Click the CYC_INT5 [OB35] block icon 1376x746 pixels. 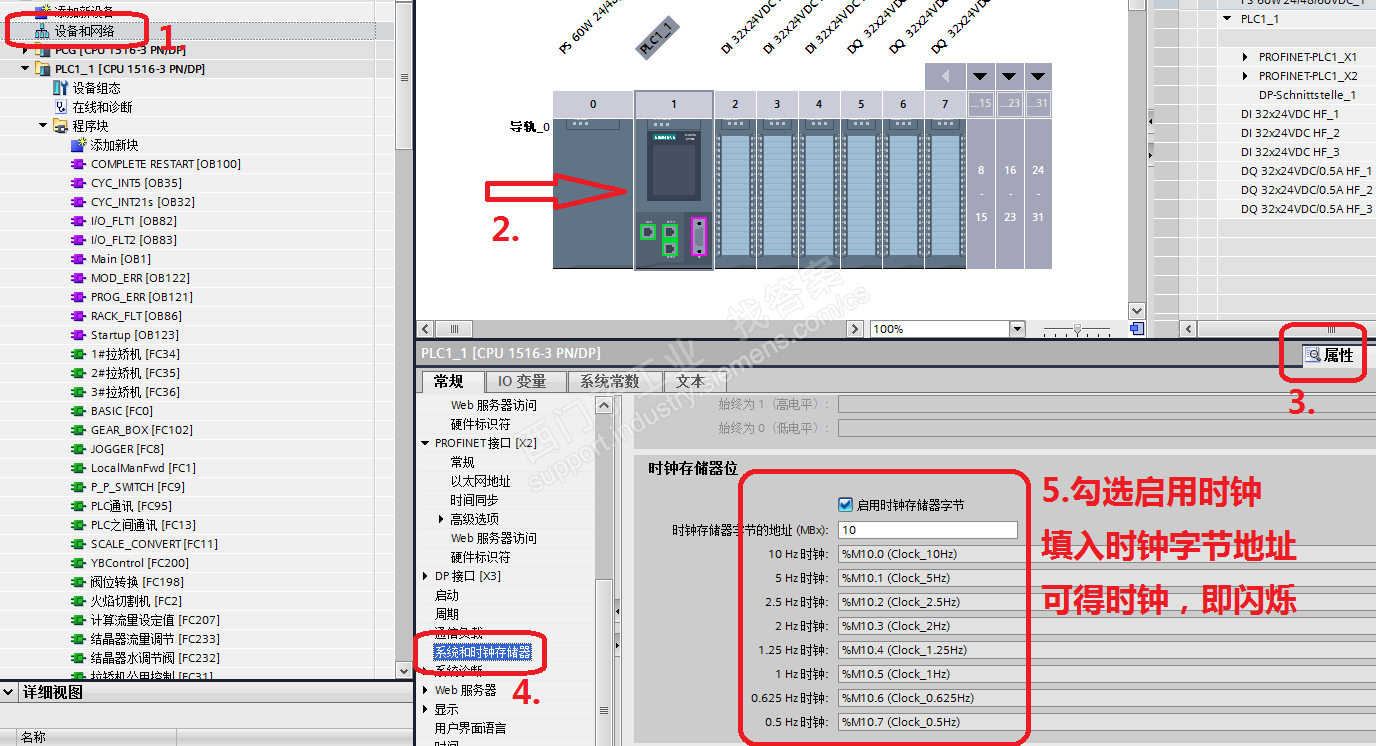click(78, 183)
